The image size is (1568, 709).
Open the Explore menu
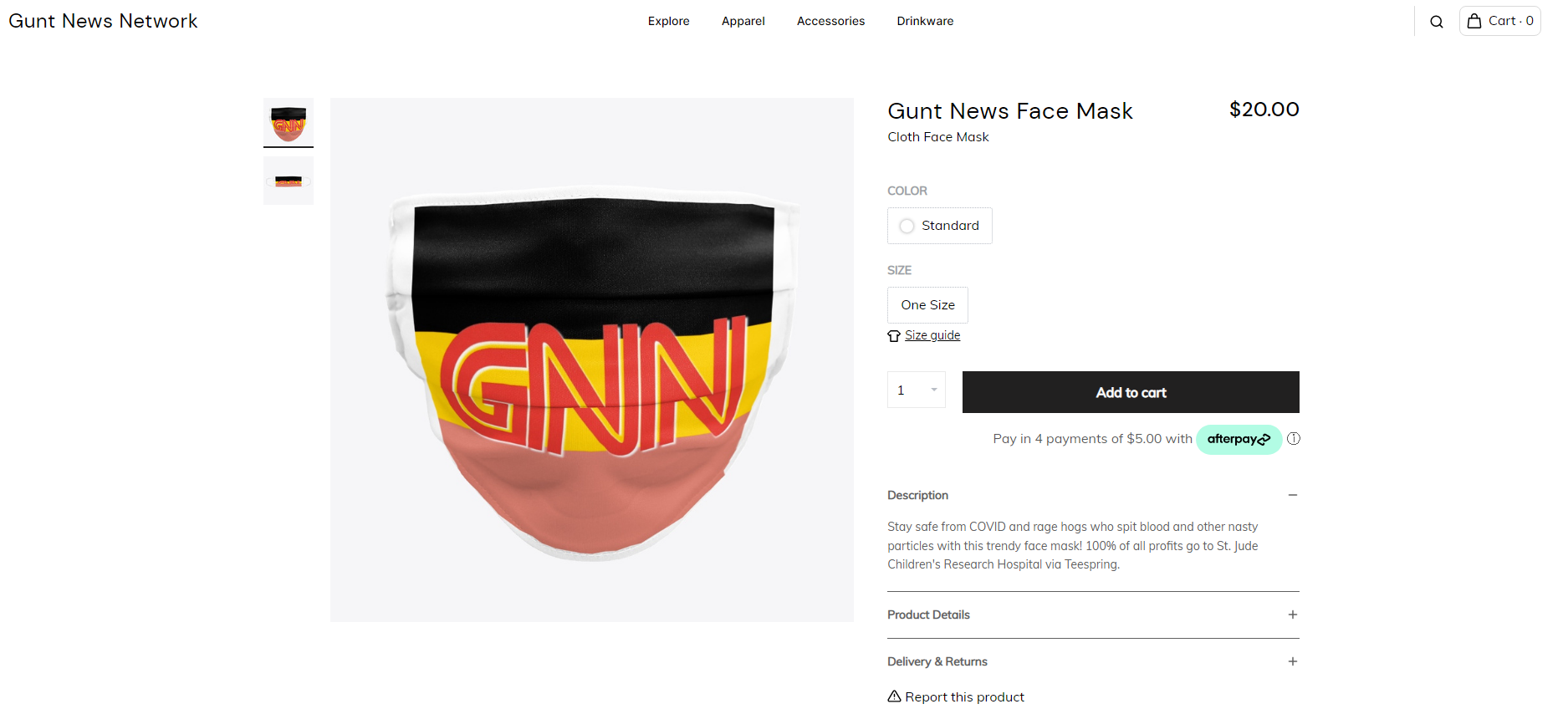(668, 21)
